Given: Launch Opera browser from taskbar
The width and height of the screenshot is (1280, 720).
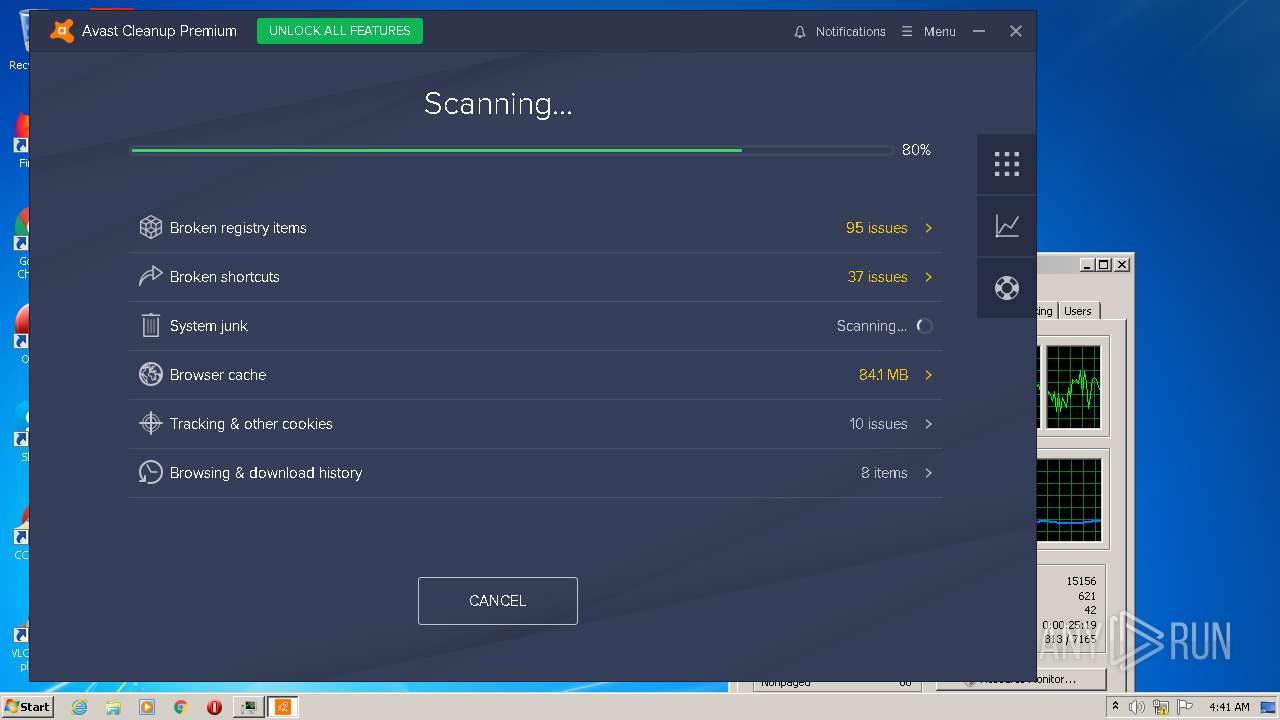Looking at the screenshot, I should 215,707.
